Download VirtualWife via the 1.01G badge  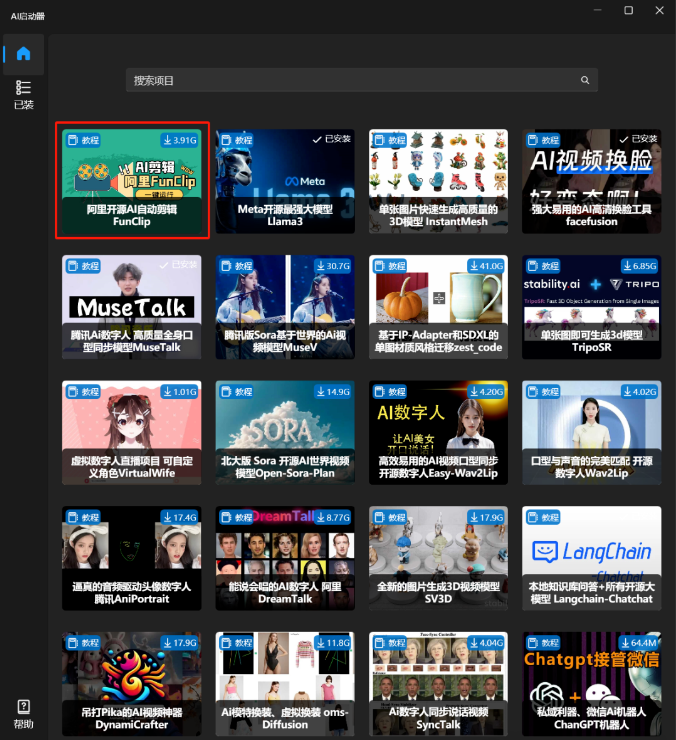pos(179,392)
